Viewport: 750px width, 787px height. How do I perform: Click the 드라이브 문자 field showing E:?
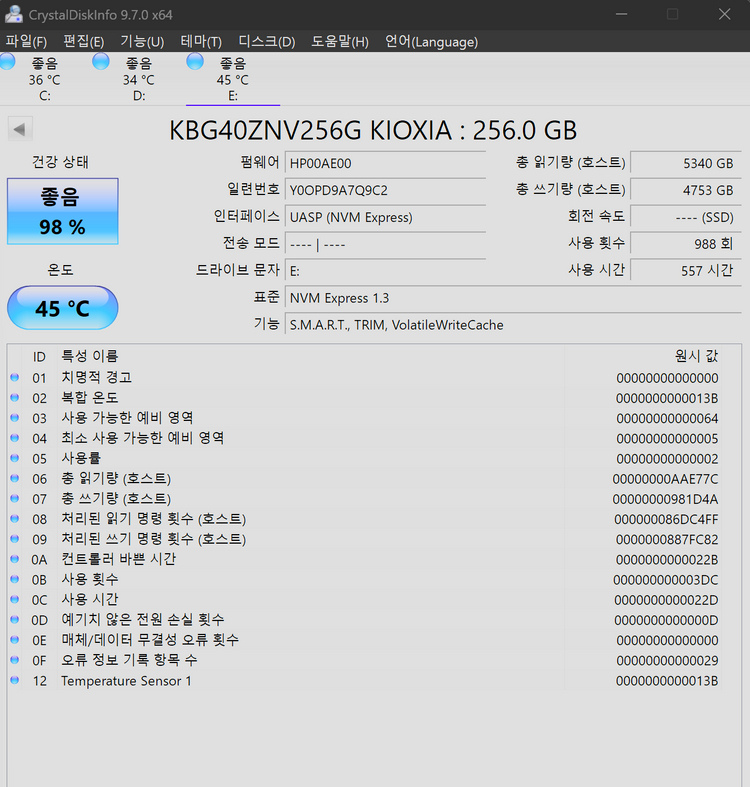(x=386, y=271)
